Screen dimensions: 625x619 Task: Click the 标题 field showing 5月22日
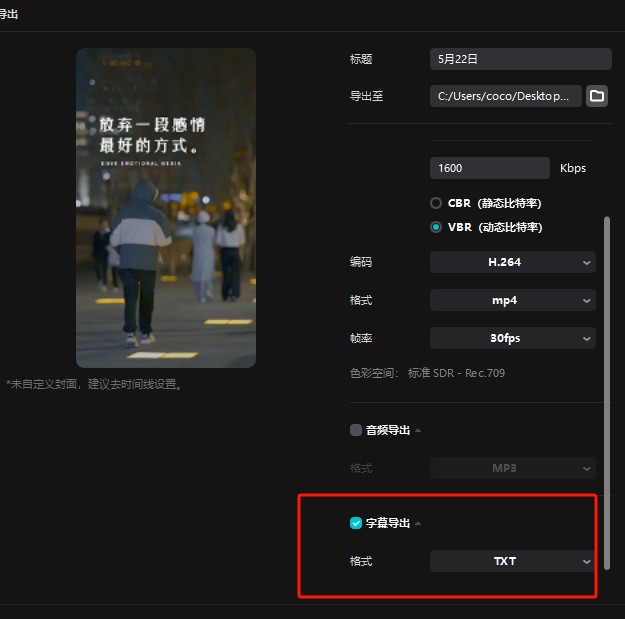[x=520, y=59]
